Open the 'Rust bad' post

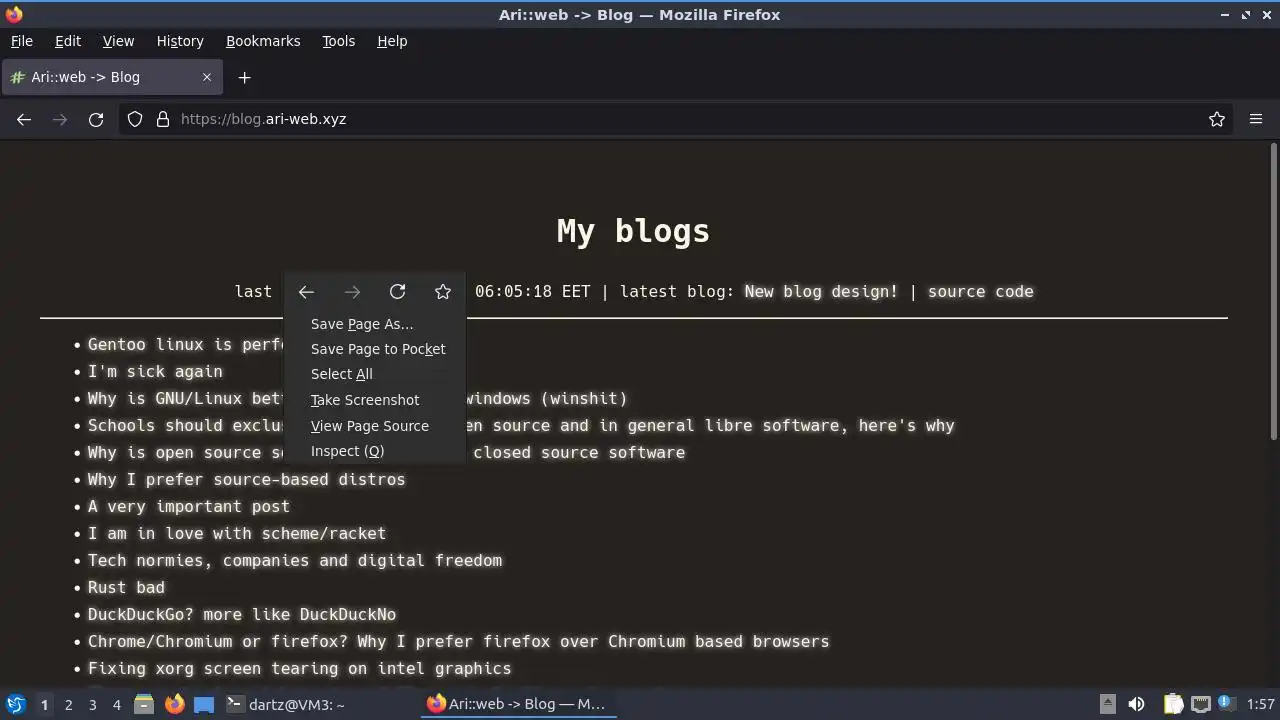click(126, 587)
